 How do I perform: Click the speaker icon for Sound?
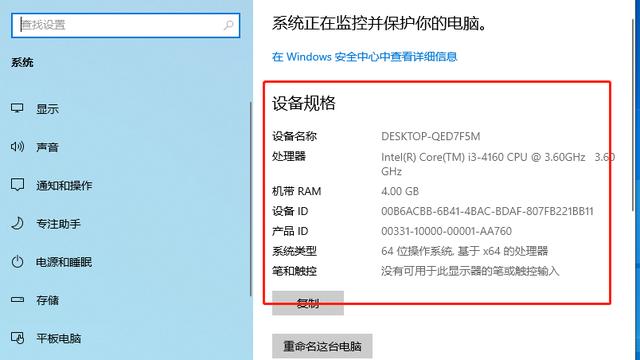pyautogui.click(x=17, y=146)
